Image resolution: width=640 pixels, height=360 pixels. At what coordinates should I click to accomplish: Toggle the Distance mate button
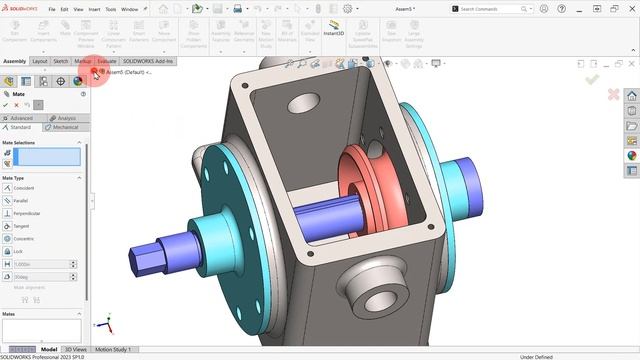[7, 264]
